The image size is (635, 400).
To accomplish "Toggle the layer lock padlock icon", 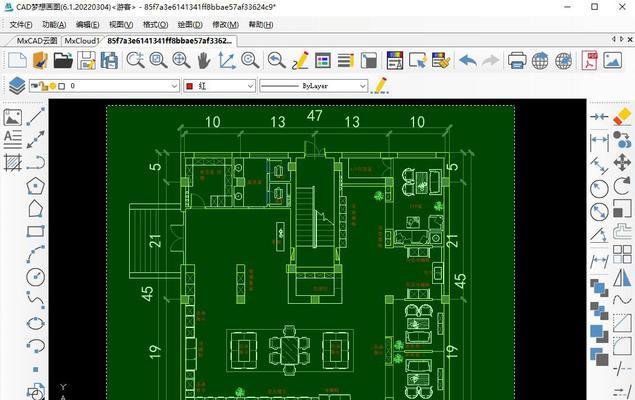I will coord(44,86).
